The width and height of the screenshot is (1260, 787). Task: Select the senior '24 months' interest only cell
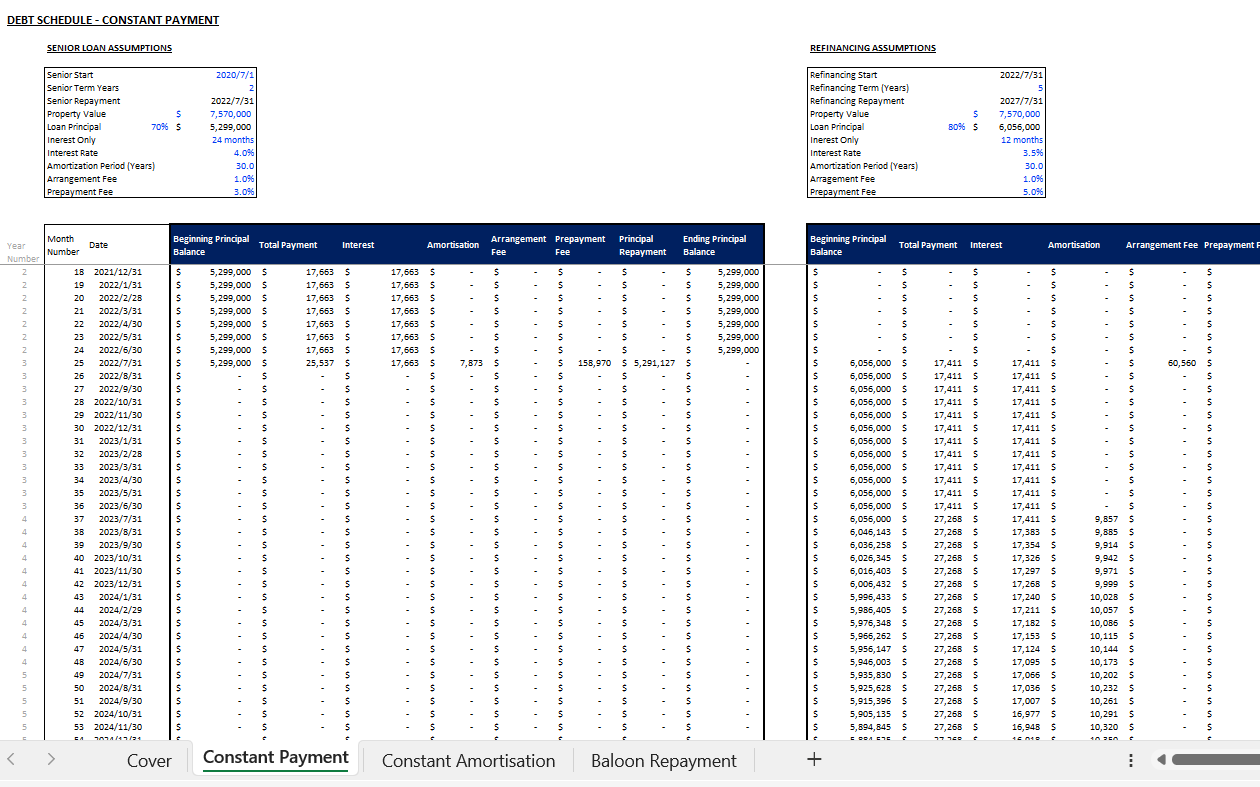(x=233, y=140)
